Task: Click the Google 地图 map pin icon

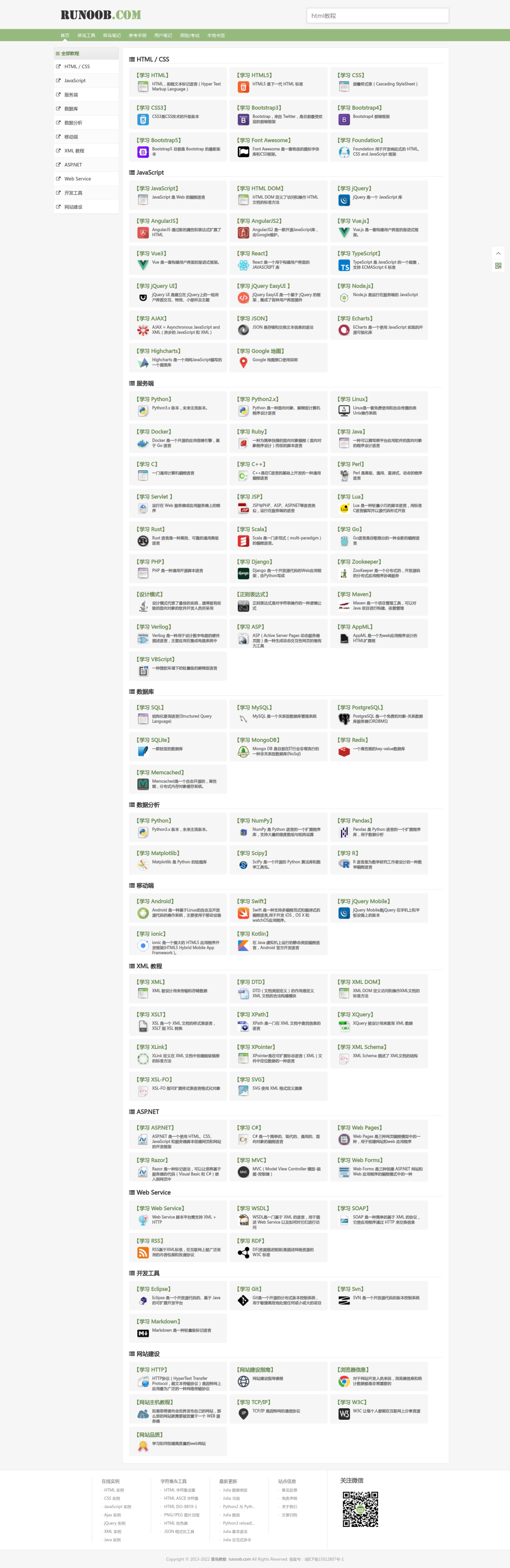Action: point(243,363)
